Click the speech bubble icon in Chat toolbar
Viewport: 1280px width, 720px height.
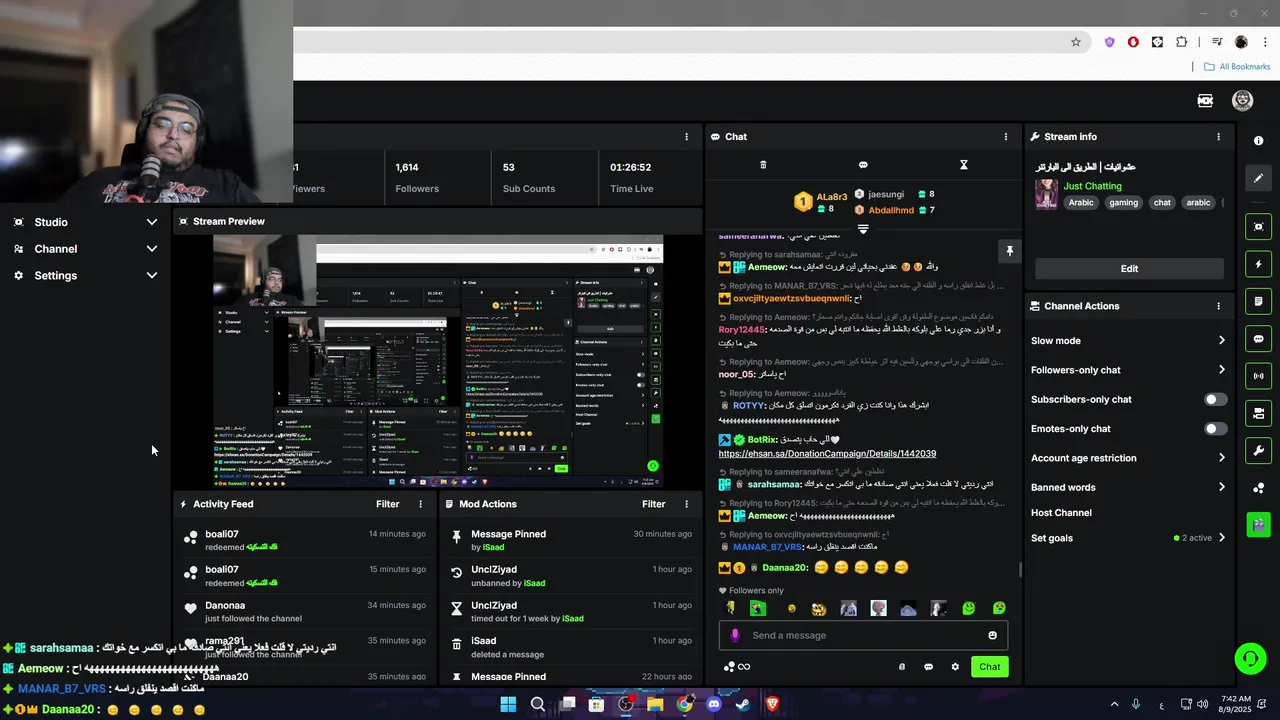863,165
